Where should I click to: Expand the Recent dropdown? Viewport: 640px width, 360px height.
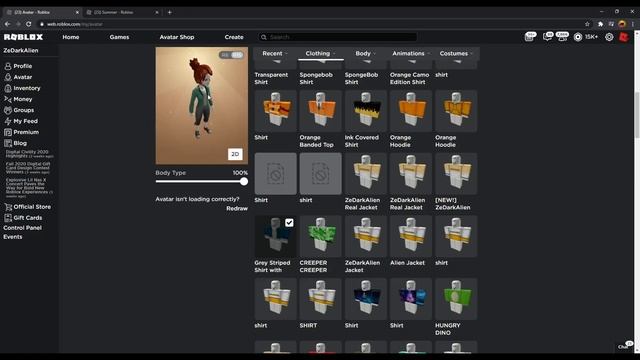click(x=275, y=53)
